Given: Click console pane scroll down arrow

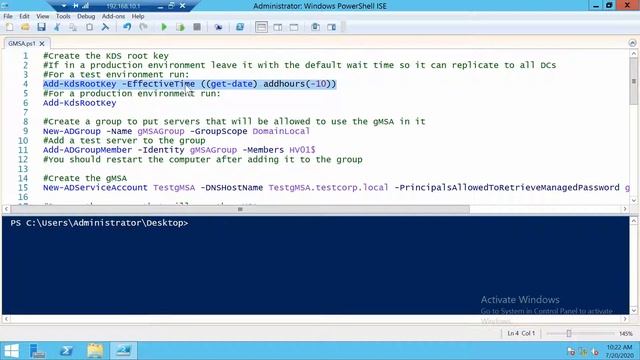Looking at the screenshot, I should point(633,311).
